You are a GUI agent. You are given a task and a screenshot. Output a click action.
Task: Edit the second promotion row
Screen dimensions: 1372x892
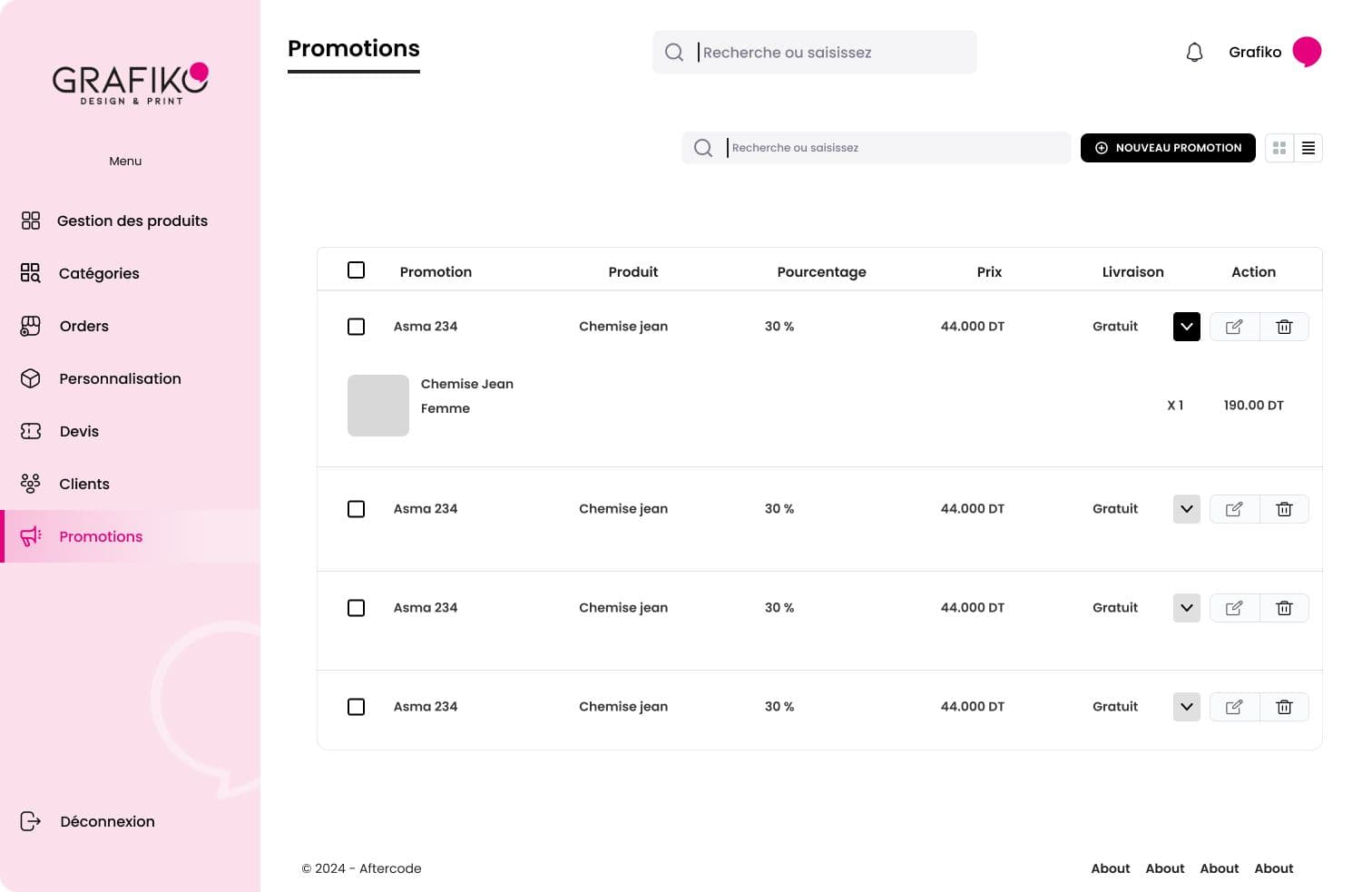click(1234, 509)
